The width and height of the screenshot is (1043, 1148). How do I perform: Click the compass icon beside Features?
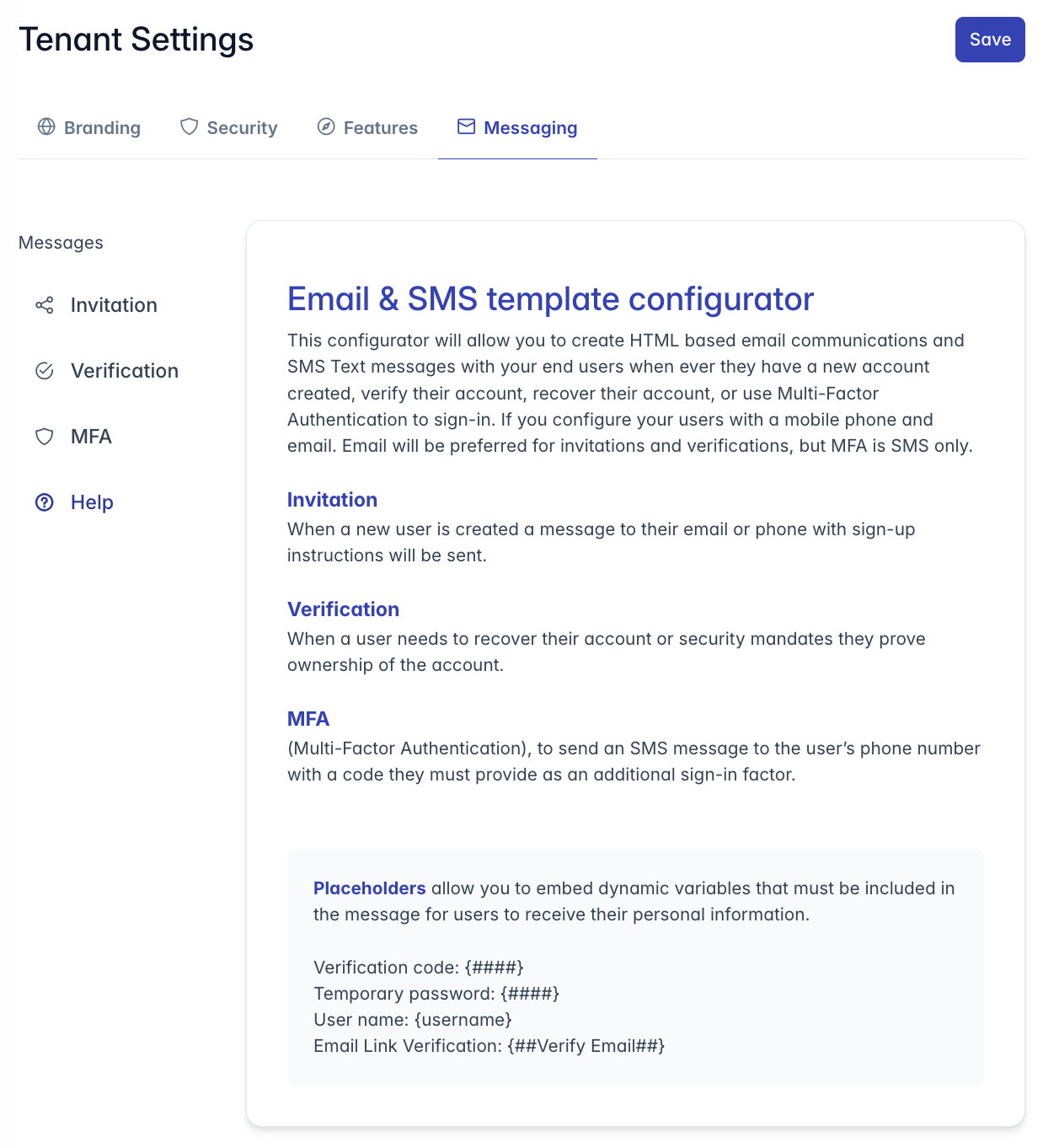click(x=326, y=126)
